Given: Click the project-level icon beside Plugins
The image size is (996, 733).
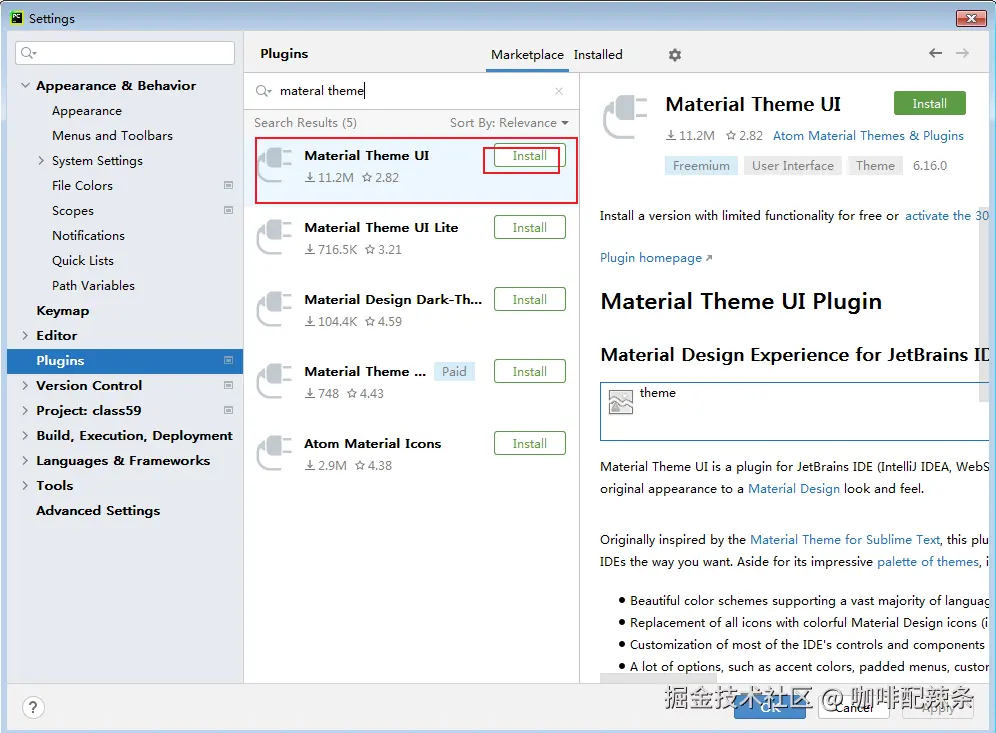Looking at the screenshot, I should click(x=228, y=360).
